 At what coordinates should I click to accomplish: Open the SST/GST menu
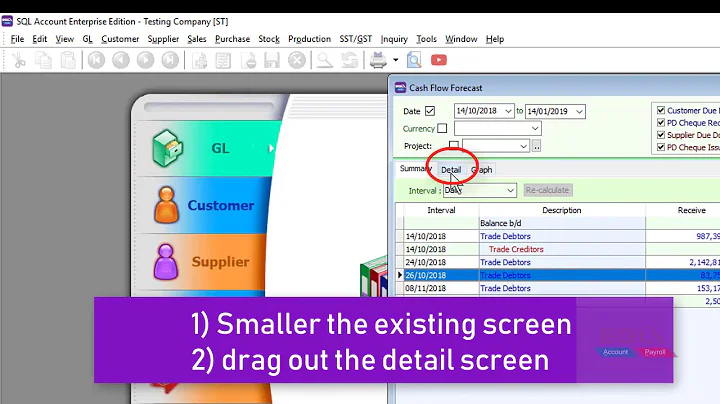pos(355,39)
